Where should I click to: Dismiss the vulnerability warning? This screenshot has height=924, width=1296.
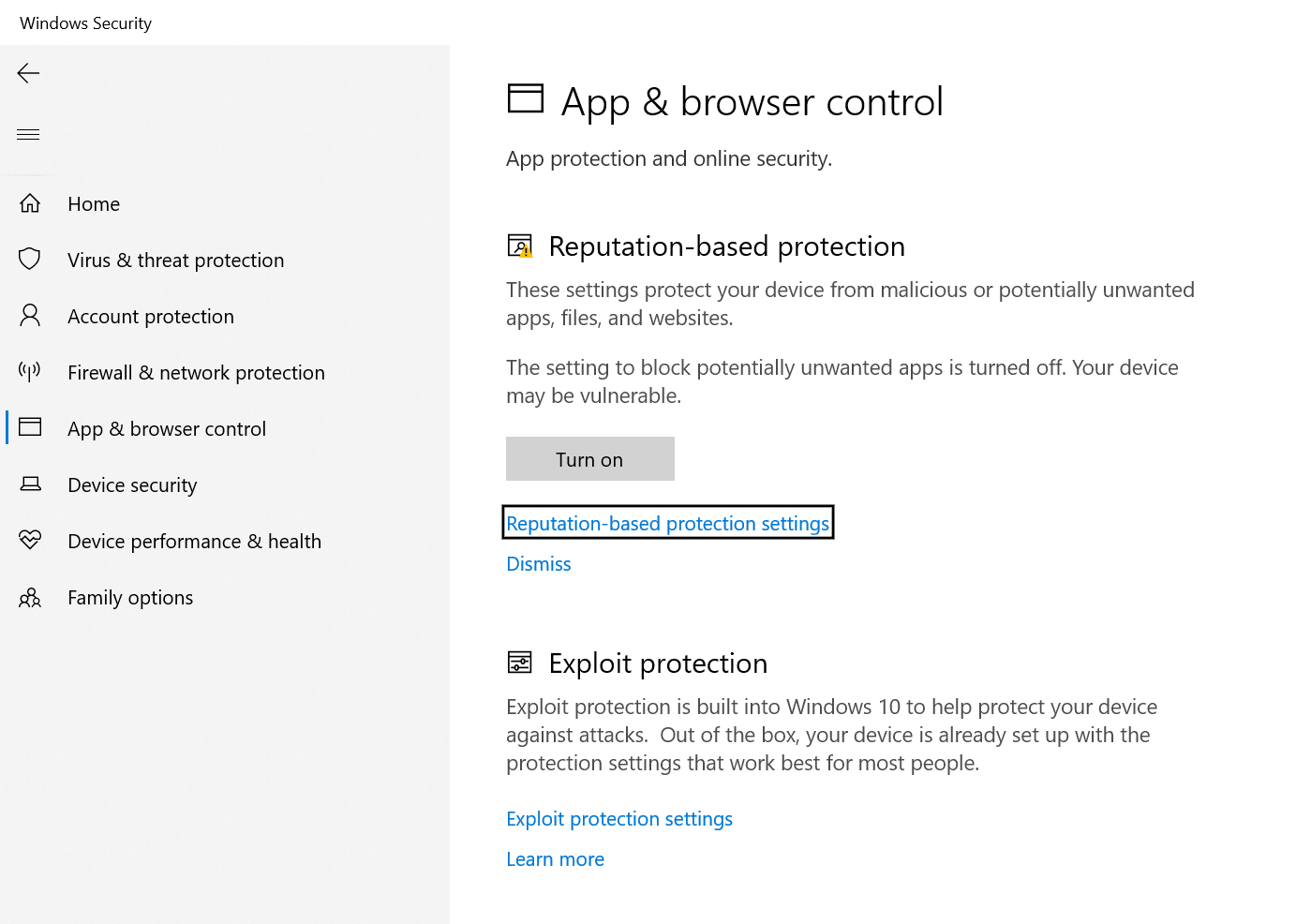pos(538,563)
